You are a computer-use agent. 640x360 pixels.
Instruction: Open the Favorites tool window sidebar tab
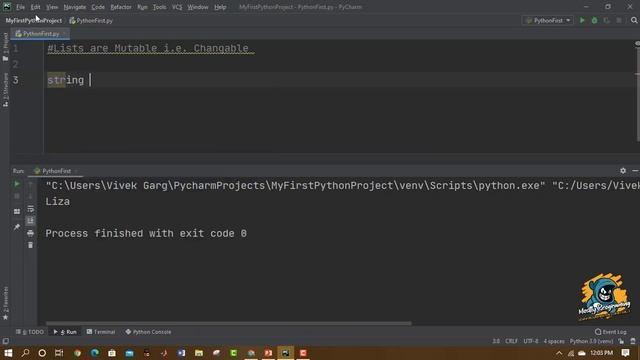click(x=5, y=303)
